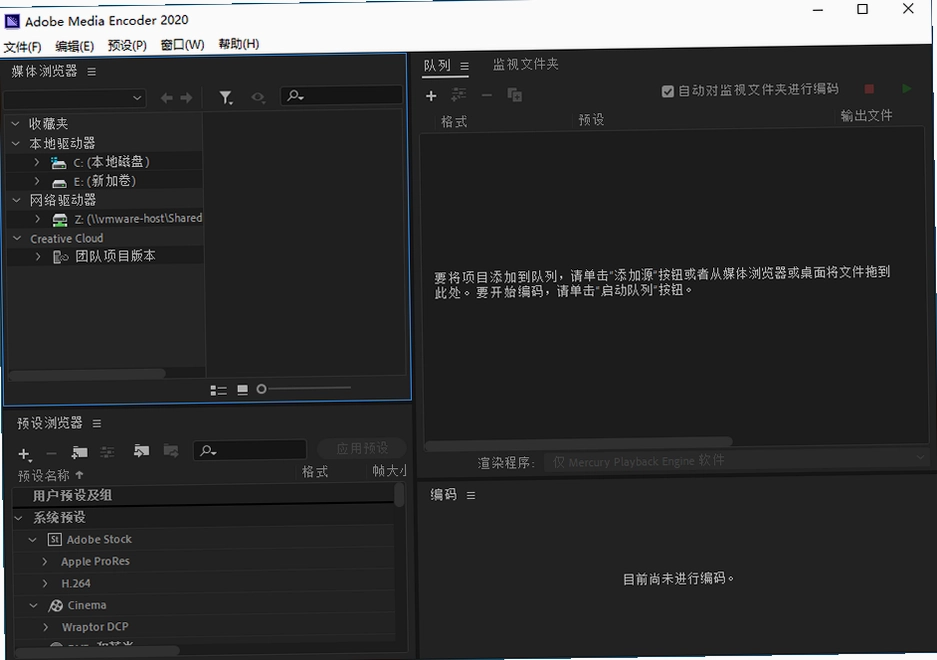Open the media browser path dropdown
Image resolution: width=937 pixels, height=660 pixels.
coord(75,98)
